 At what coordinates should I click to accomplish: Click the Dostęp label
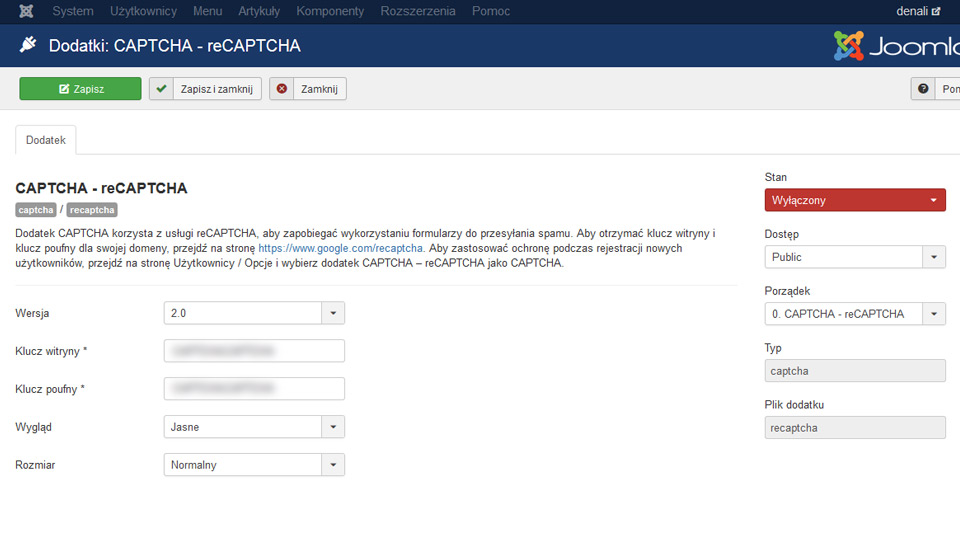781,234
